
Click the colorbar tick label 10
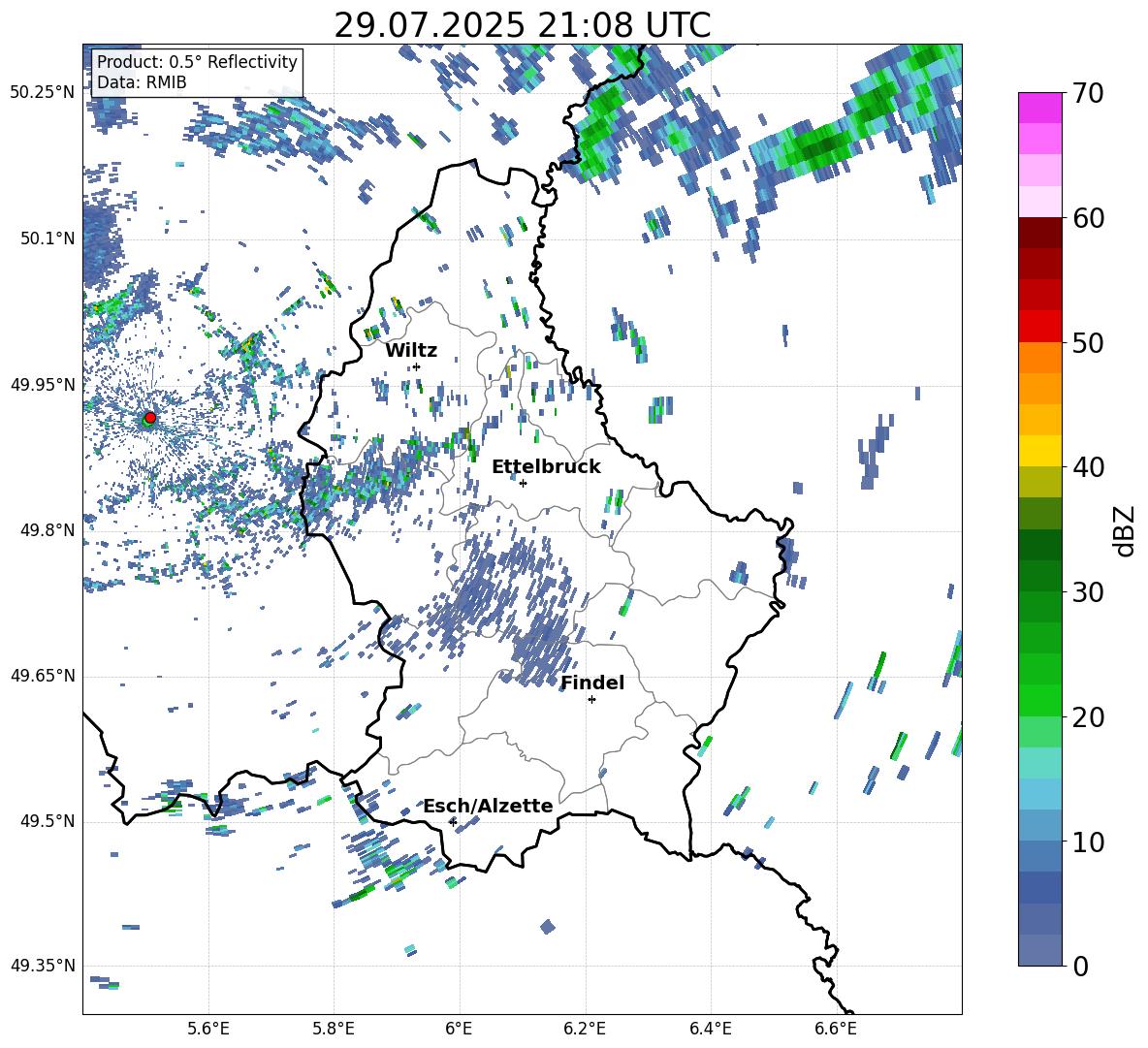click(1088, 842)
